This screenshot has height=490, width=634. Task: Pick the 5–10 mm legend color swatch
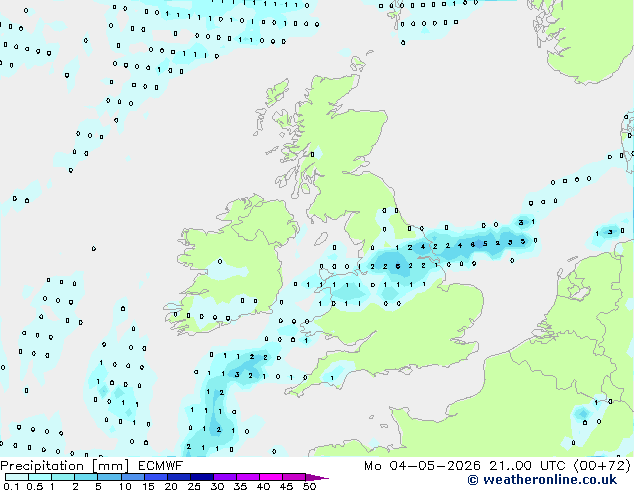pyautogui.click(x=109, y=477)
